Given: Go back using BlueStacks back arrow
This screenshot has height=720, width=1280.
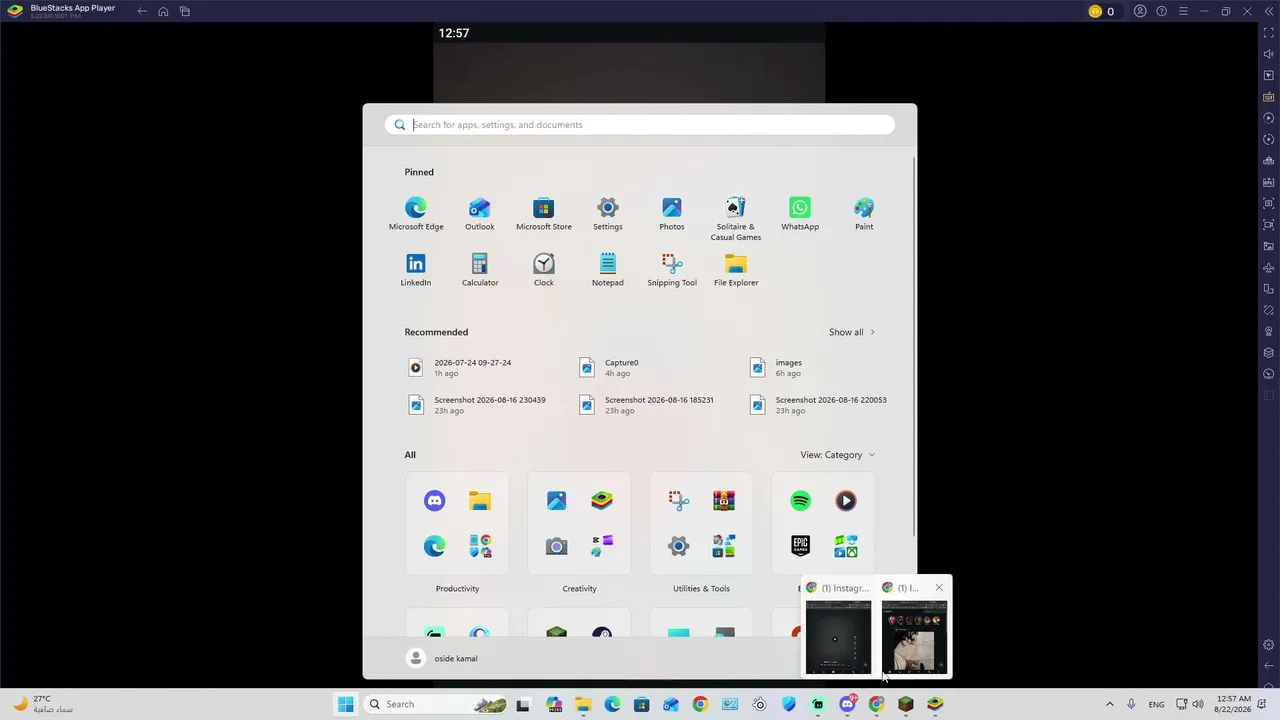Looking at the screenshot, I should [142, 11].
